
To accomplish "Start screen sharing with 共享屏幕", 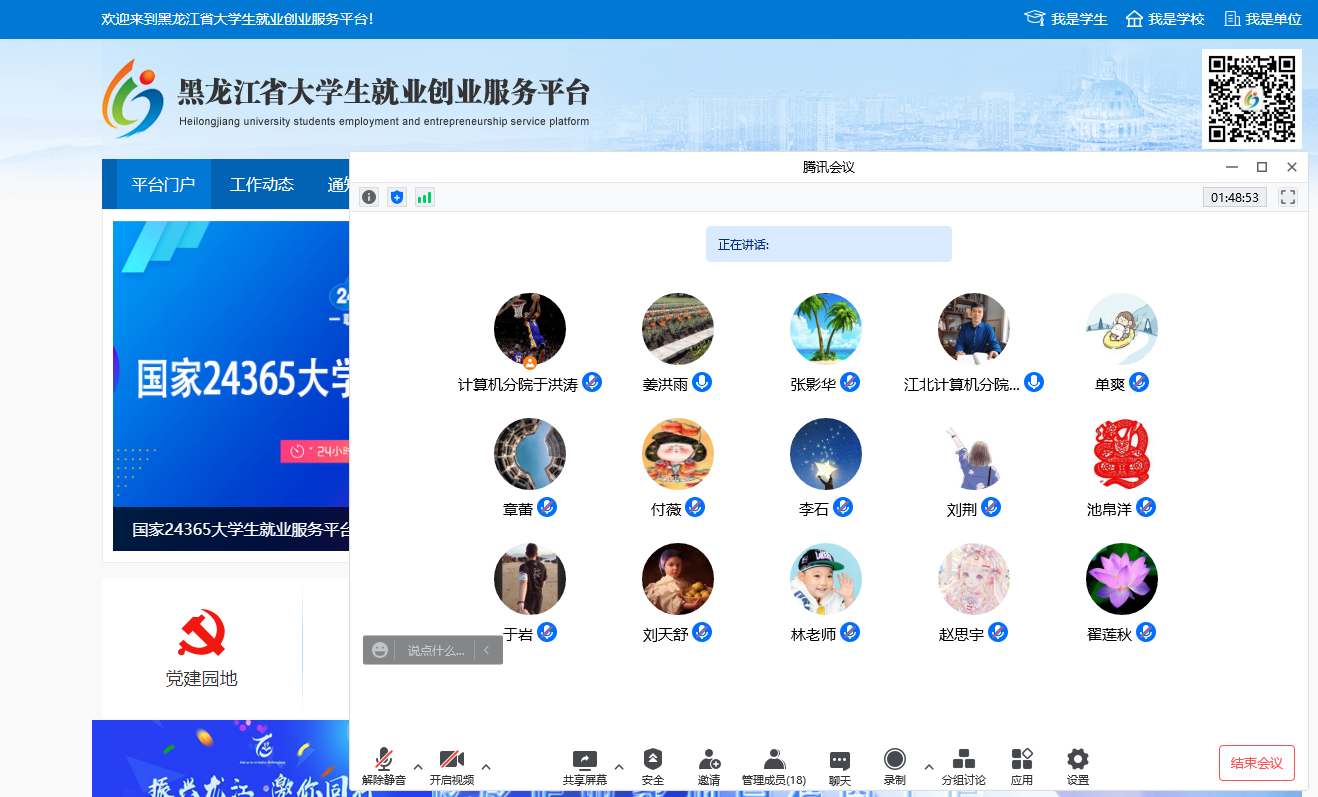I will (x=585, y=767).
